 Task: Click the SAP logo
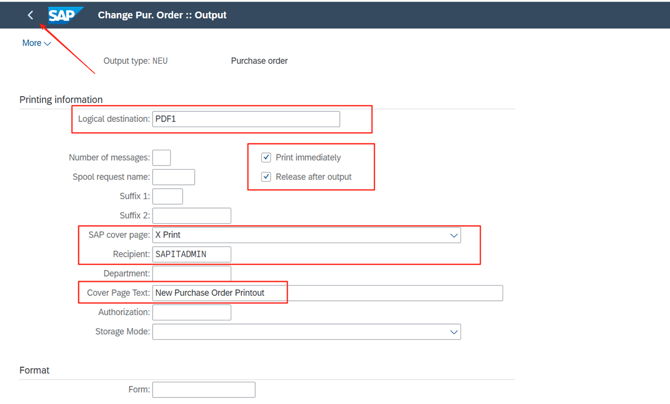[66, 15]
